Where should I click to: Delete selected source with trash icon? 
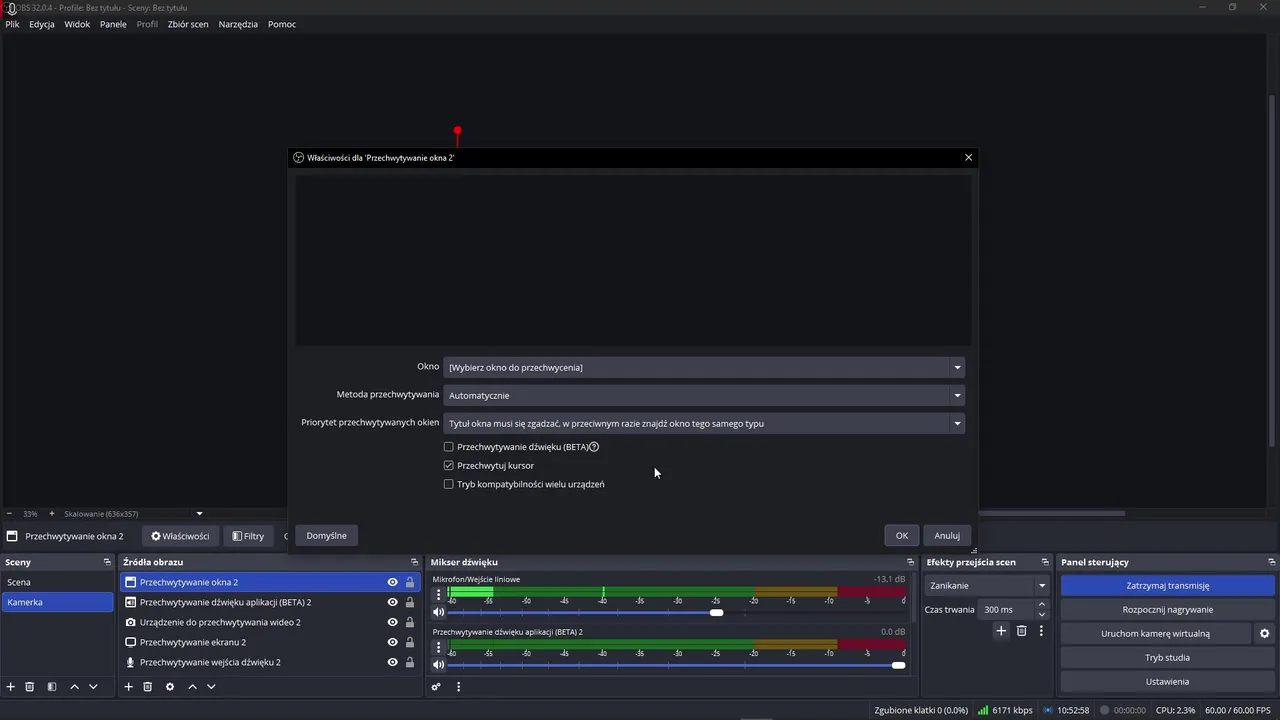[147, 687]
